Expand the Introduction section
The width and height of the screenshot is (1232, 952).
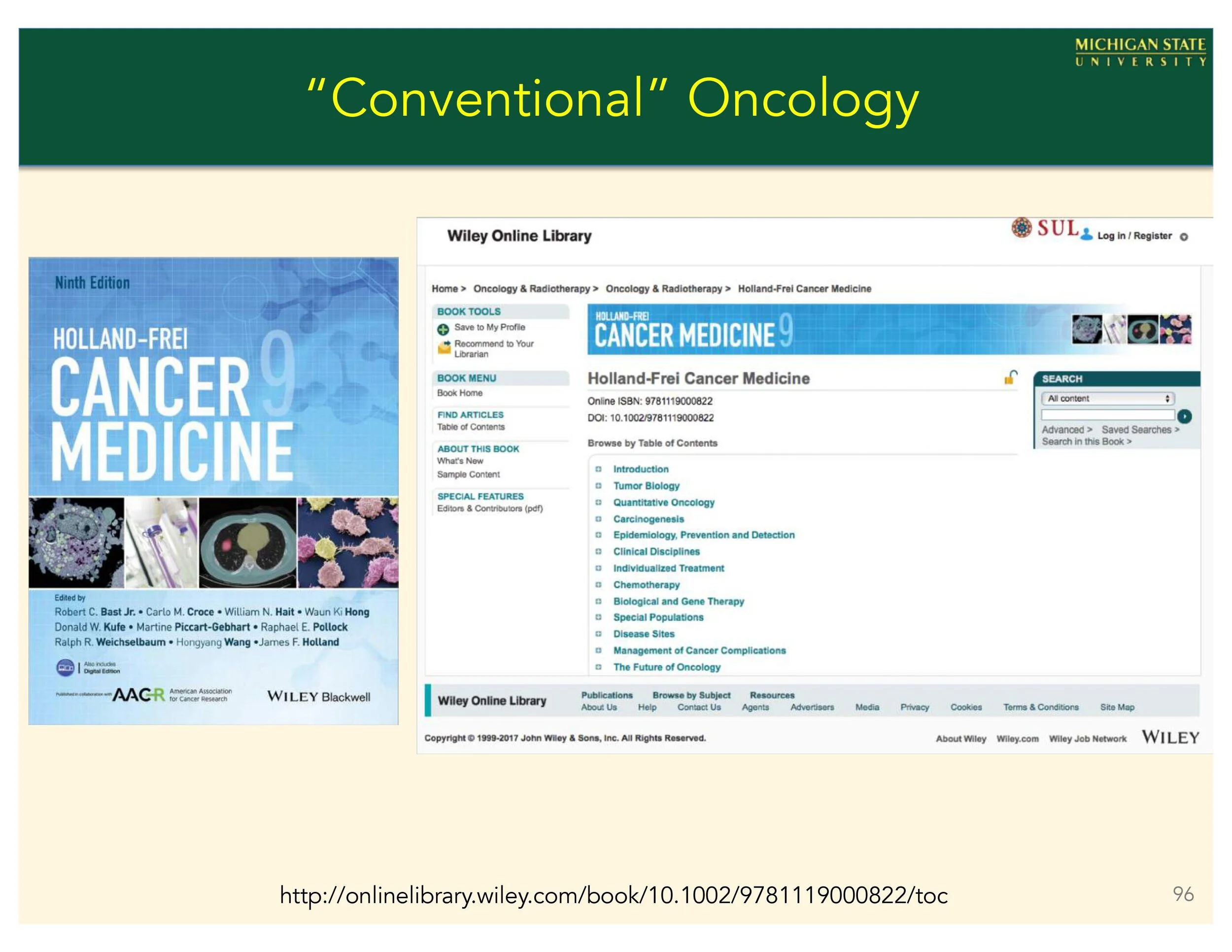pyautogui.click(x=599, y=469)
